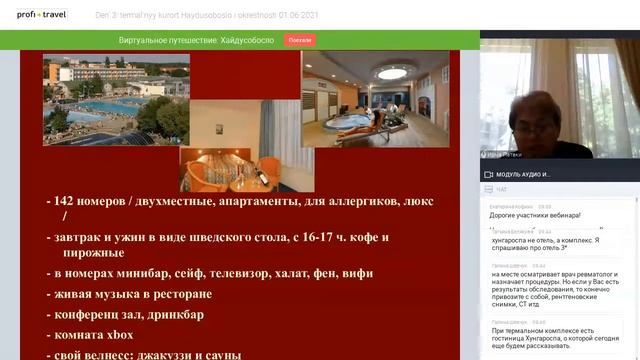Click the chat panel scrollbar
The image size is (640, 360).
pos(637,278)
